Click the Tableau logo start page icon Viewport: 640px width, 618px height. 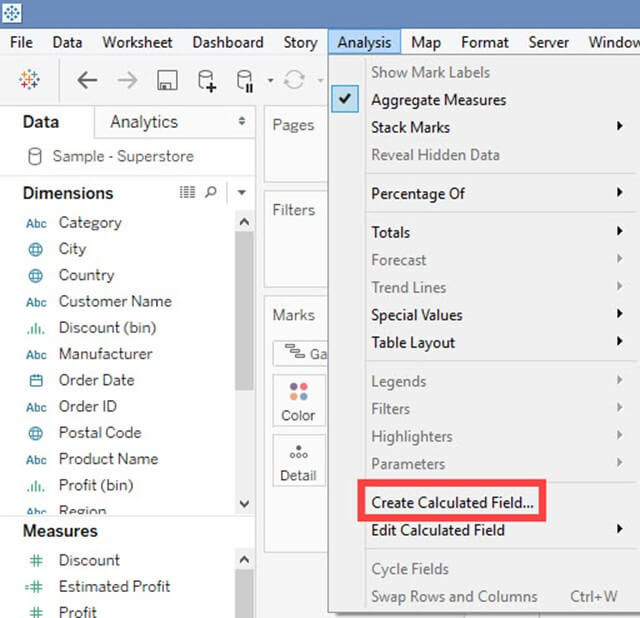coord(29,80)
